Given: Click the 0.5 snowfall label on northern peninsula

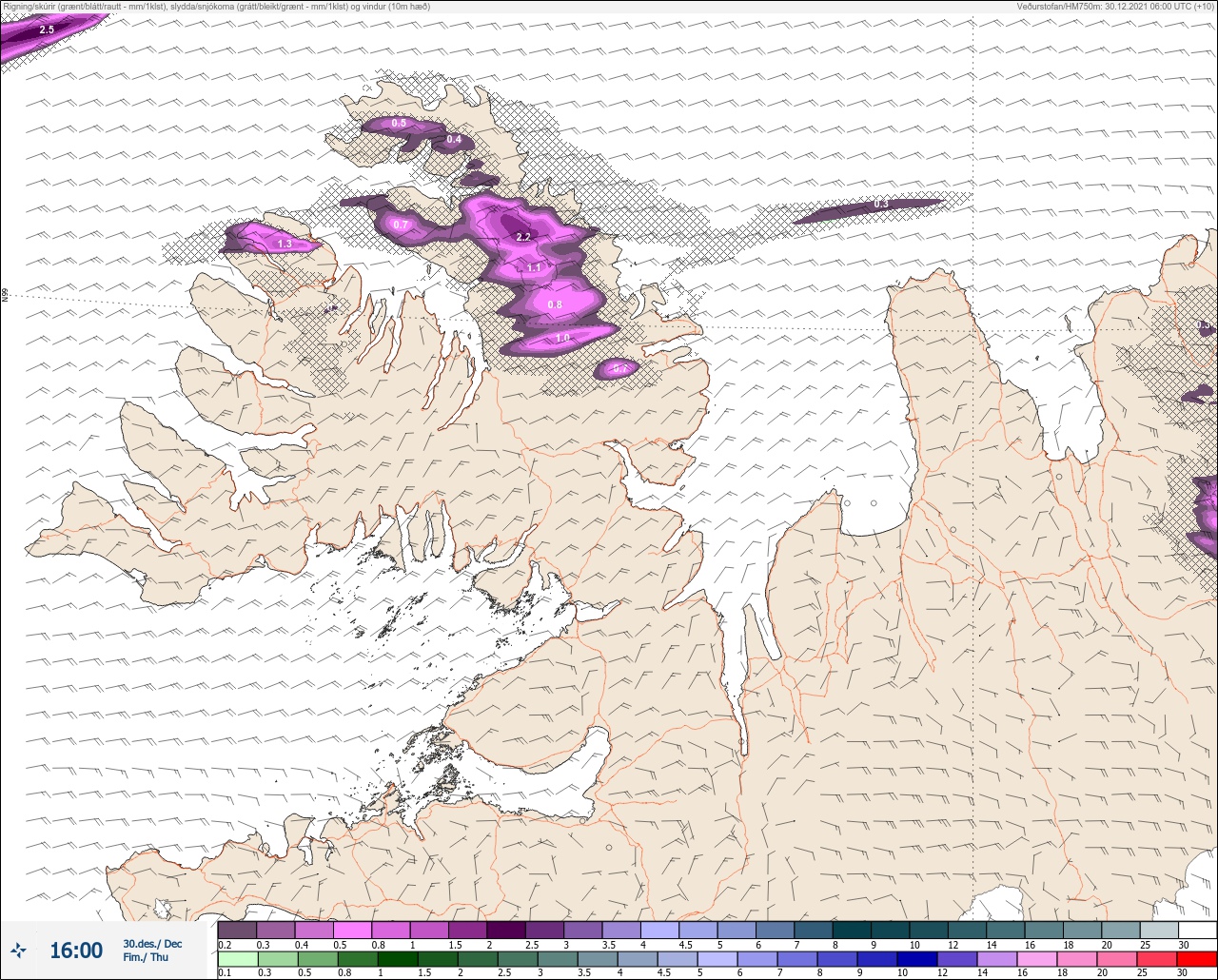Looking at the screenshot, I should point(400,124).
